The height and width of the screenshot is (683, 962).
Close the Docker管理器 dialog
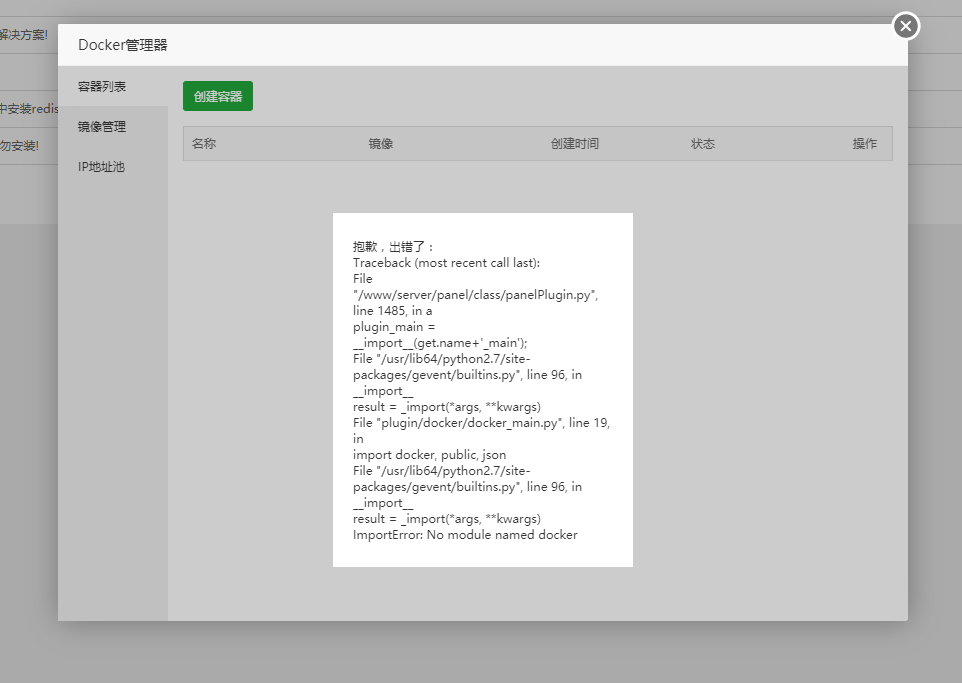pos(906,26)
